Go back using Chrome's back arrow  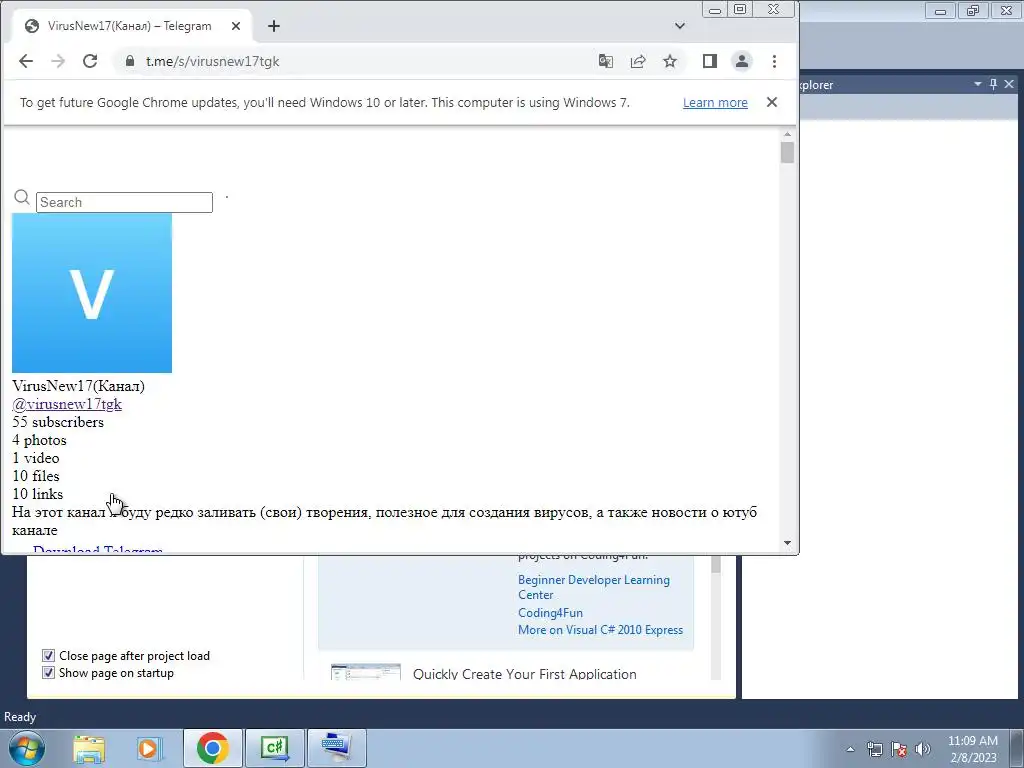25,61
